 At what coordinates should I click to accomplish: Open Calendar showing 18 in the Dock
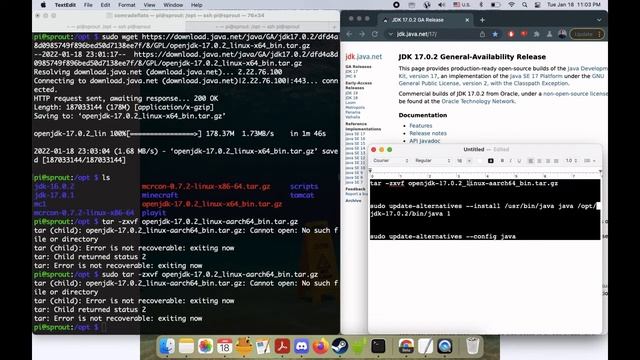click(224, 346)
